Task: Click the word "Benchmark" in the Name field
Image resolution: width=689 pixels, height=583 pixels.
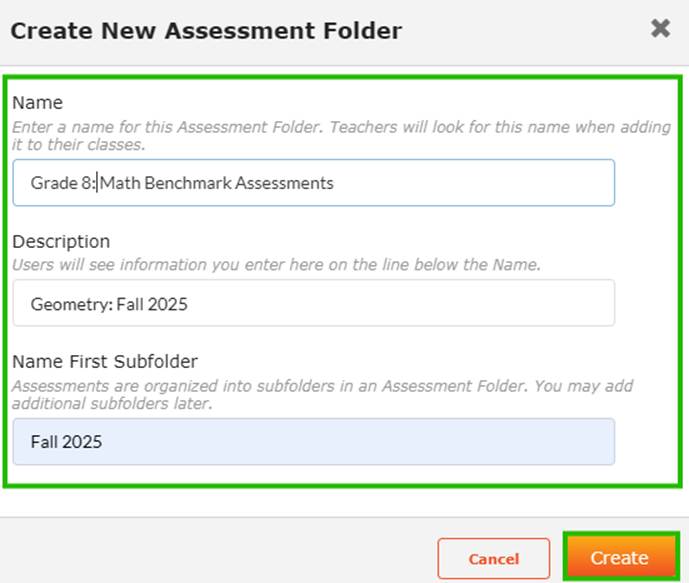Action: (x=185, y=183)
